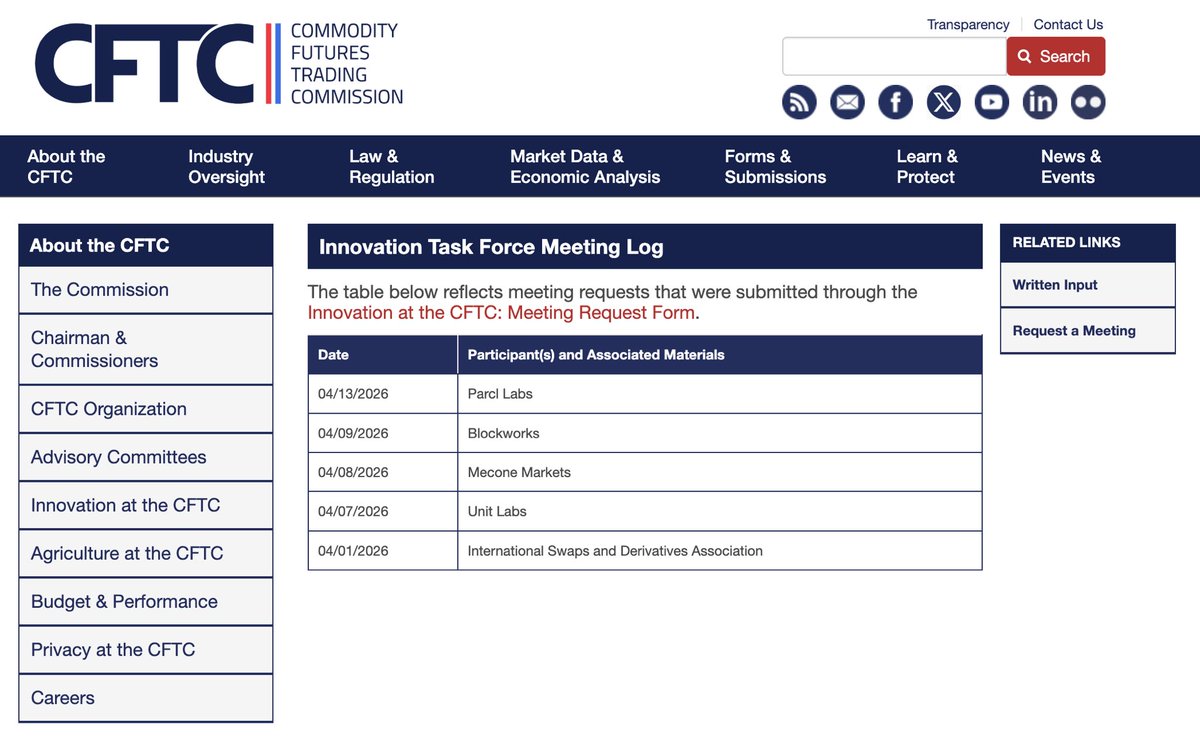Open the Flickr photos icon
This screenshot has height=742, width=1200.
tap(1087, 102)
